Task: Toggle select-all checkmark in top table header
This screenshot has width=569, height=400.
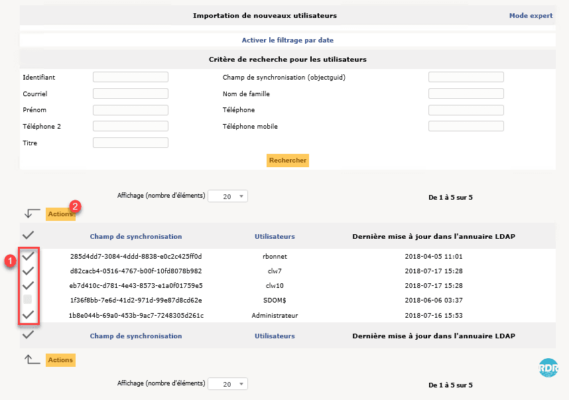Action: click(x=28, y=235)
